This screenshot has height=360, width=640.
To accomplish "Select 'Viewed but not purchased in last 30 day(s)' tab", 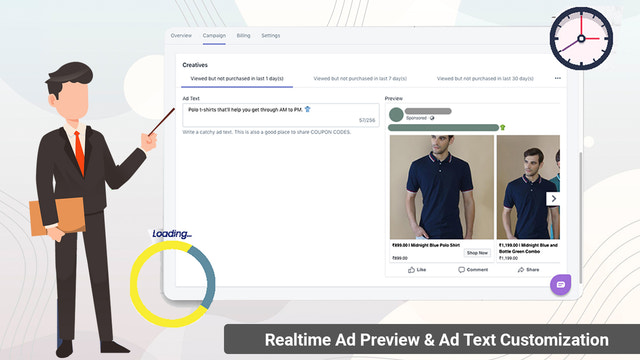I will click(485, 78).
